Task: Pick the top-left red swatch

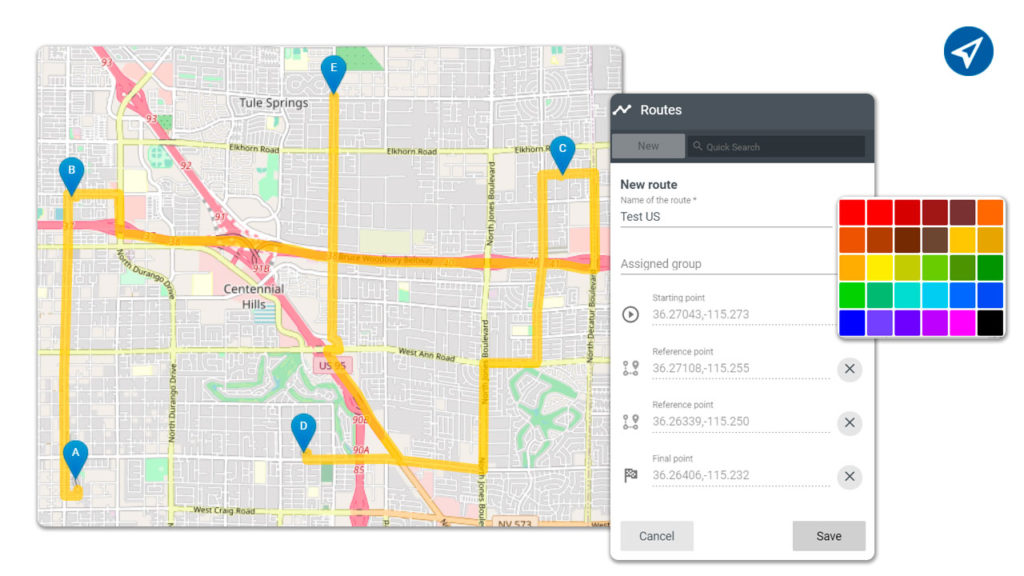Action: (x=852, y=213)
